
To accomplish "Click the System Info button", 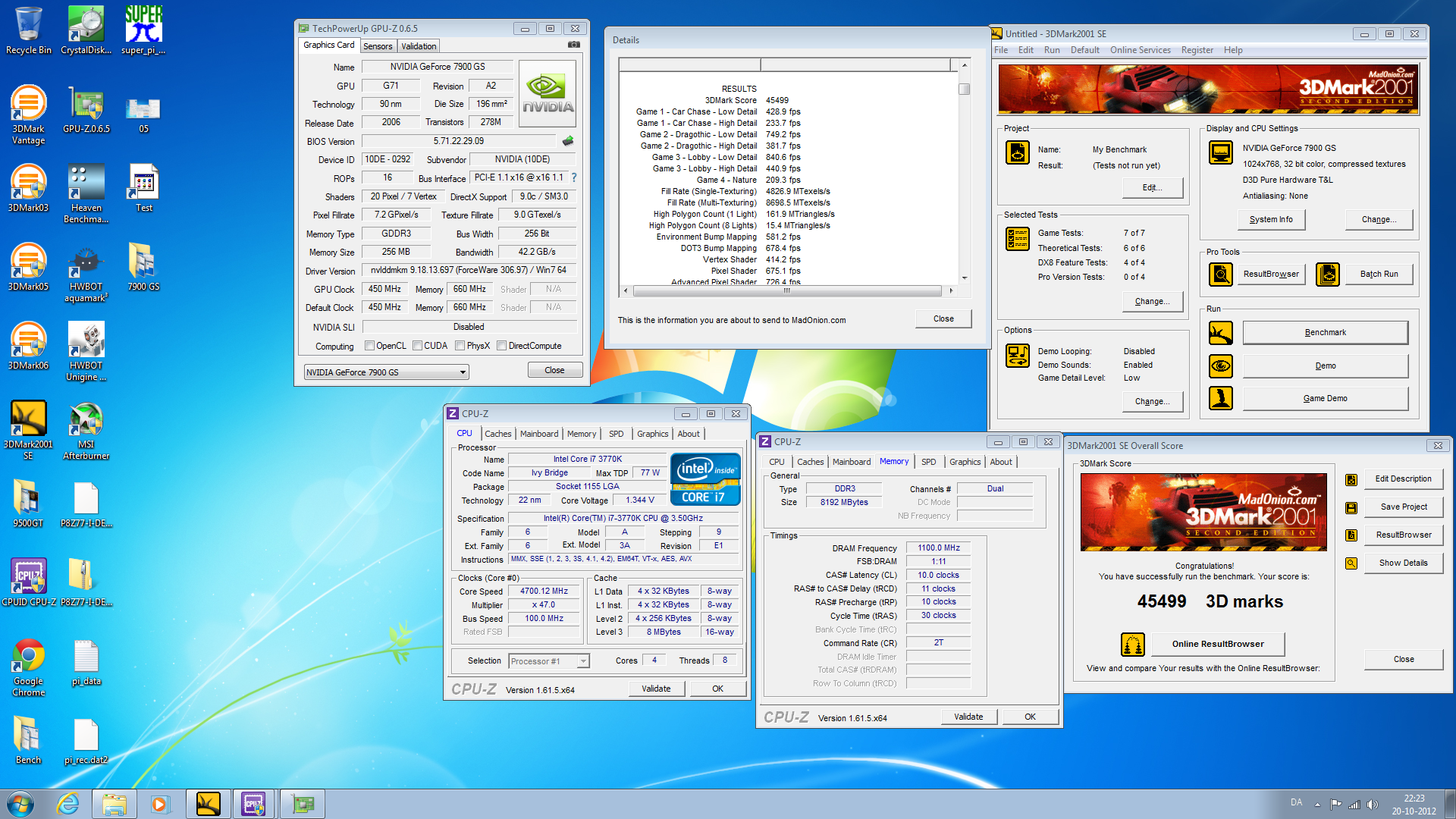I will (x=1271, y=219).
